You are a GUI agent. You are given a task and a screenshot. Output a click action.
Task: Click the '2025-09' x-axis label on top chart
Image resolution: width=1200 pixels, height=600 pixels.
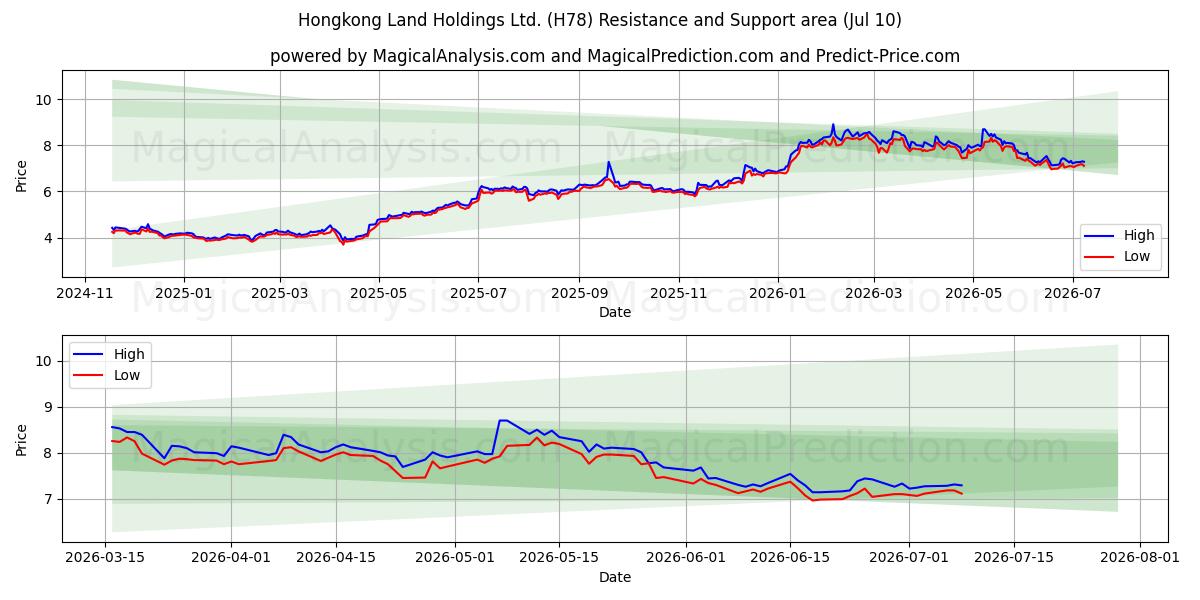click(578, 295)
